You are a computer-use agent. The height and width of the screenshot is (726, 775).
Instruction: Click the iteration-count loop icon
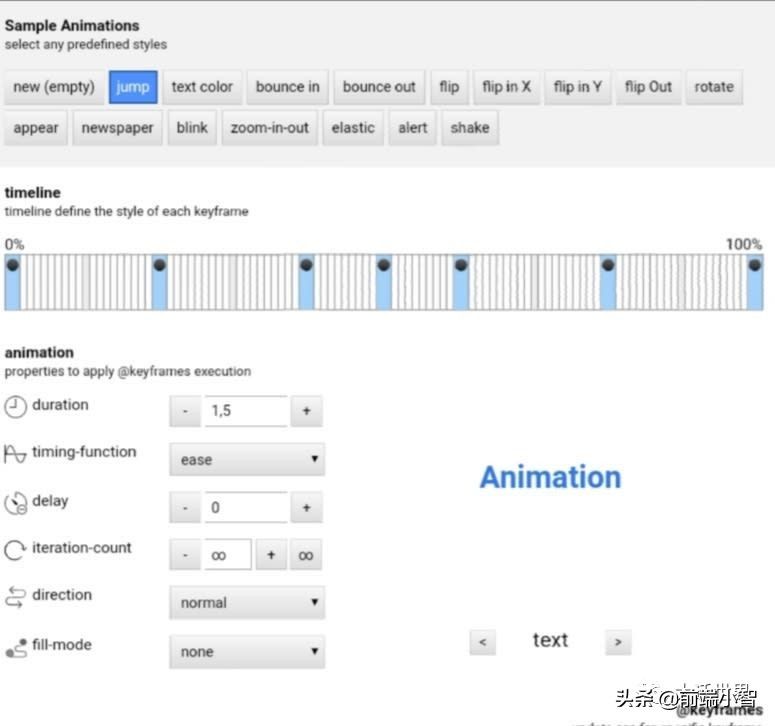coord(16,549)
